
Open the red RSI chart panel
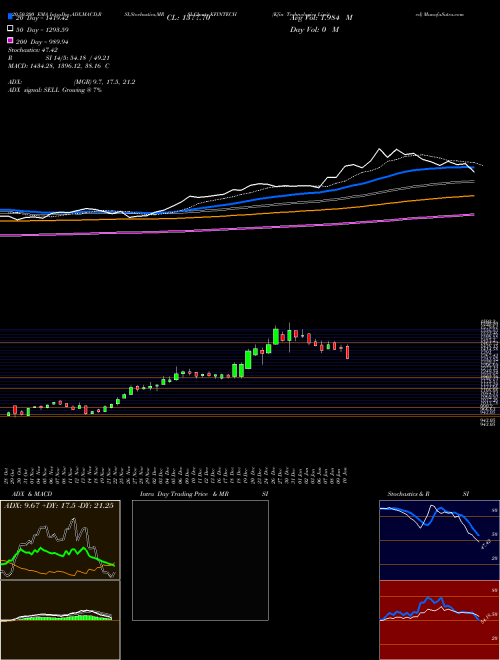click(x=439, y=620)
